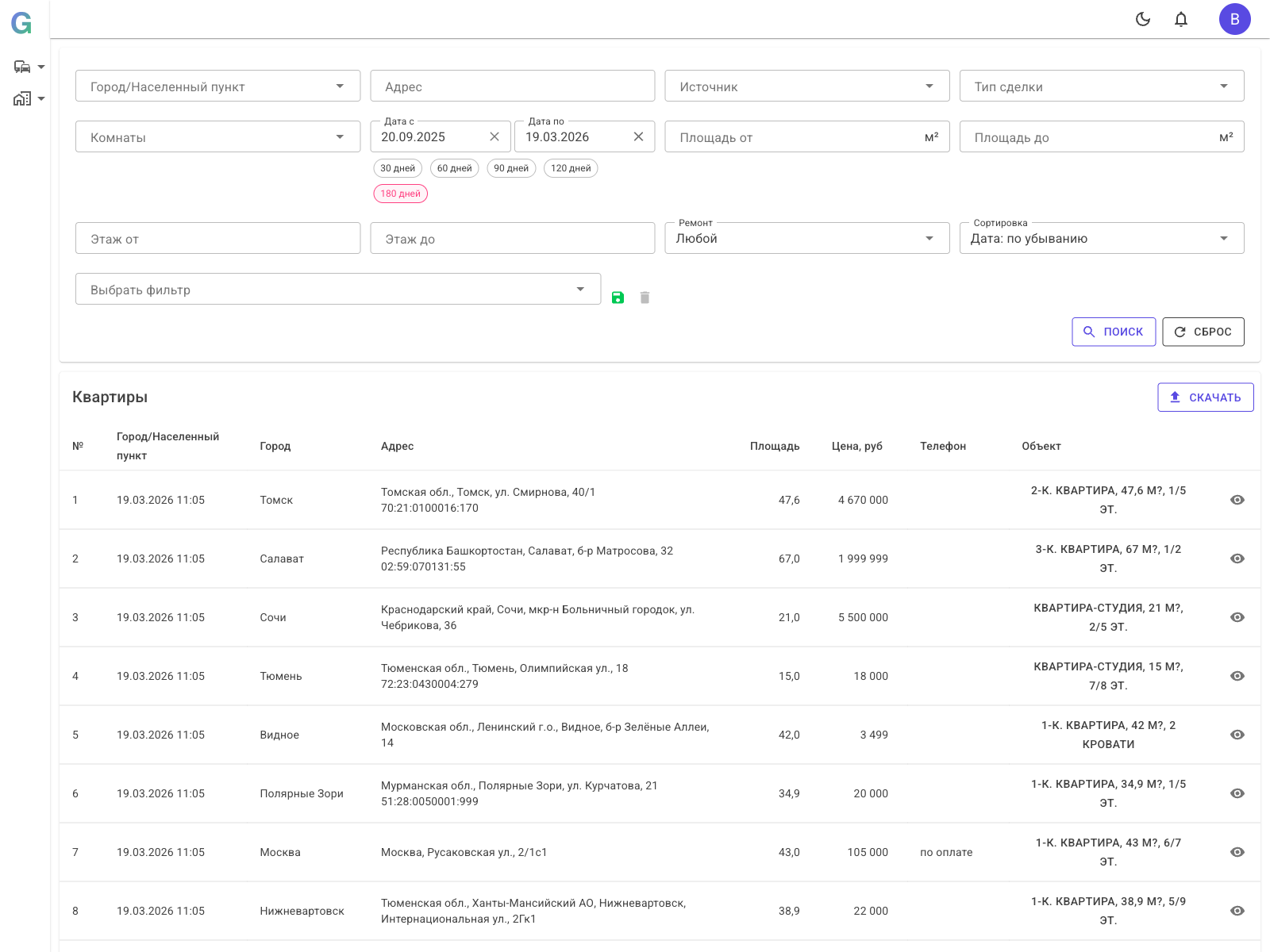Click into the Адрес input field
The width and height of the screenshot is (1270, 952).
click(x=512, y=86)
